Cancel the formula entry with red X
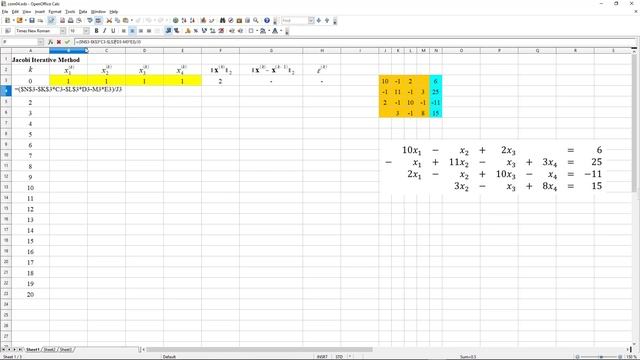The height and width of the screenshot is (360, 640). click(59, 42)
